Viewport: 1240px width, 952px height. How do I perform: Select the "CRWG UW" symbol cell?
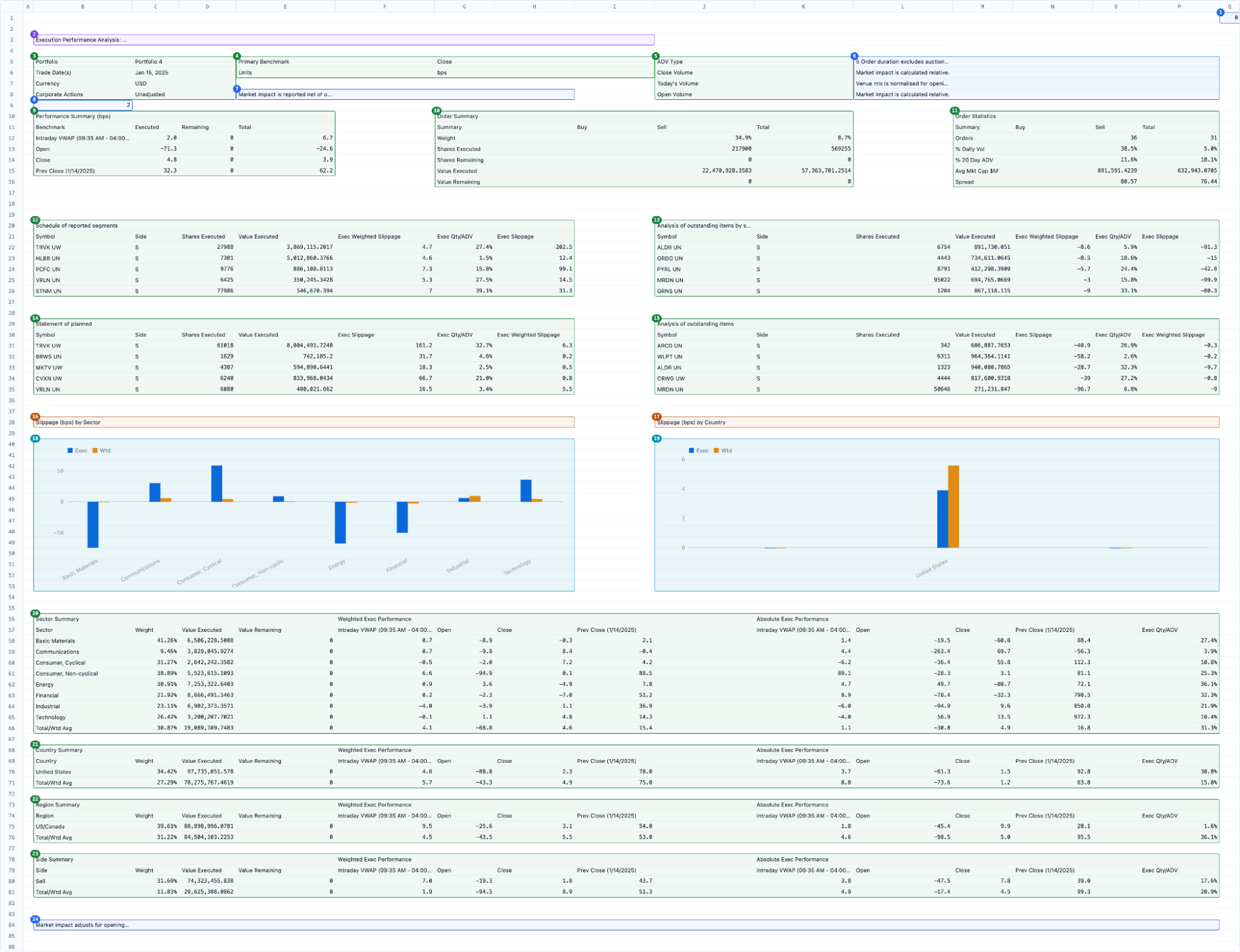point(705,378)
